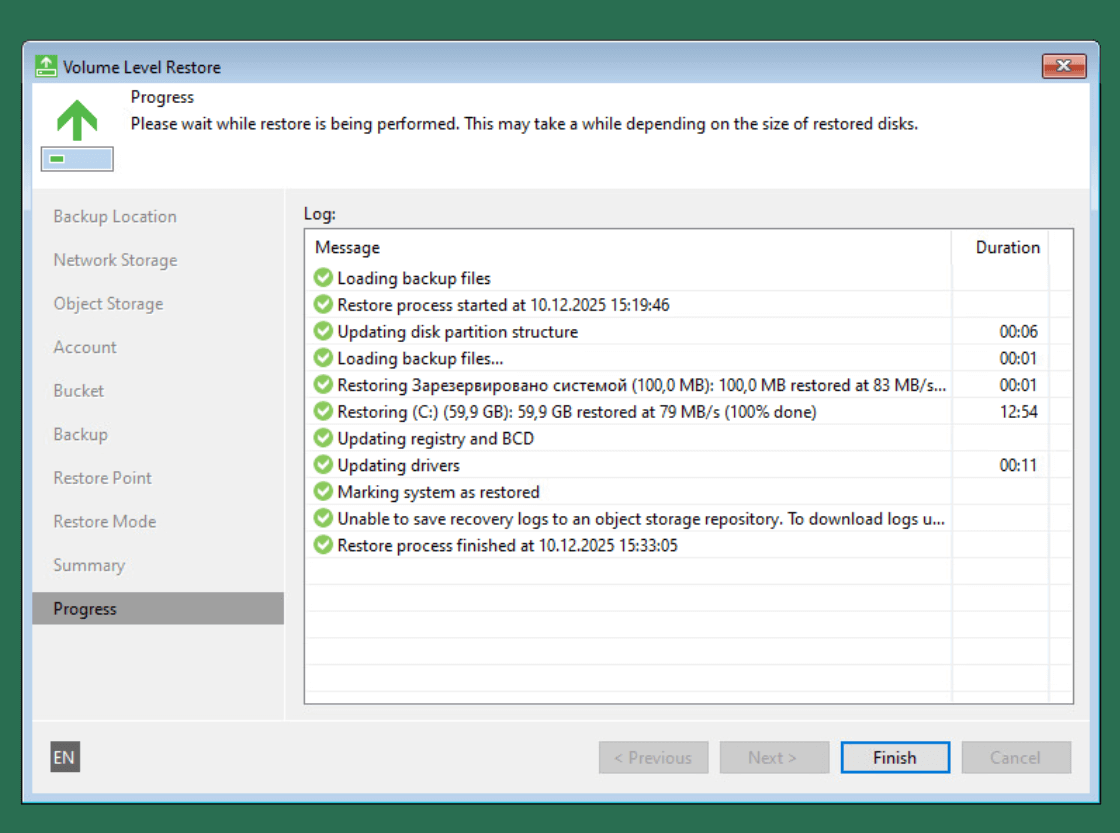Click the EN language indicator
Image resolution: width=1120 pixels, height=833 pixels.
pyautogui.click(x=64, y=758)
